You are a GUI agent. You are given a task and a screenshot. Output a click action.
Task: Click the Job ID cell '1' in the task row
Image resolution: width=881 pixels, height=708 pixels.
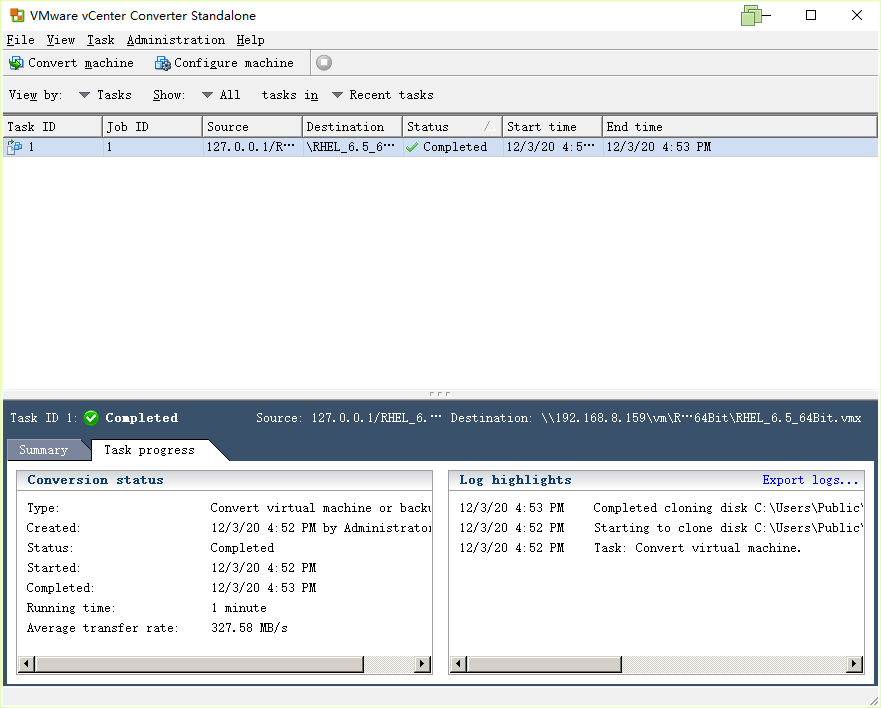[109, 147]
